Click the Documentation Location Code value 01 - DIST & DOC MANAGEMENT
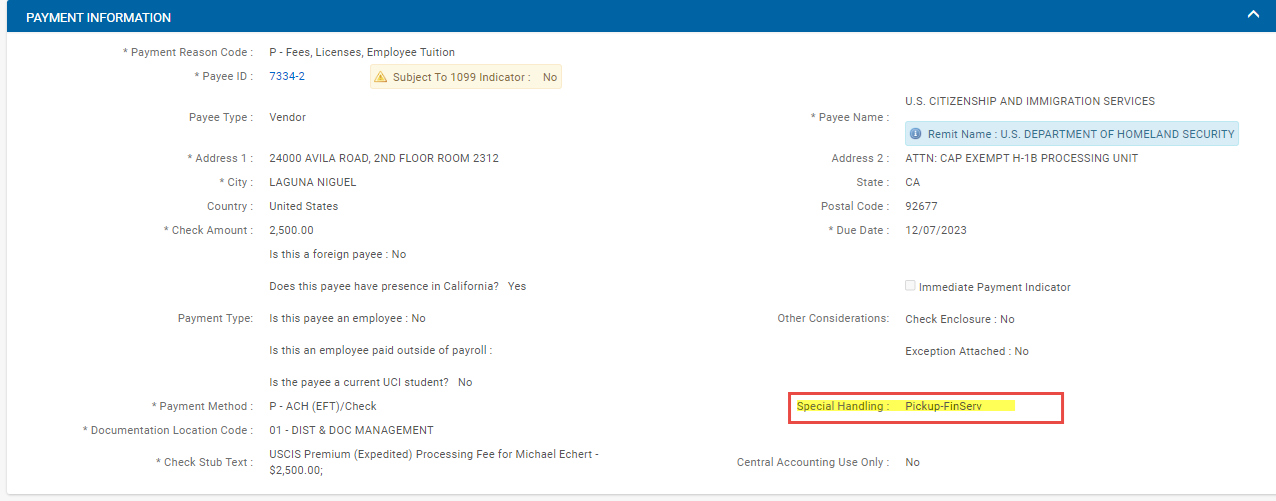 pyautogui.click(x=351, y=430)
